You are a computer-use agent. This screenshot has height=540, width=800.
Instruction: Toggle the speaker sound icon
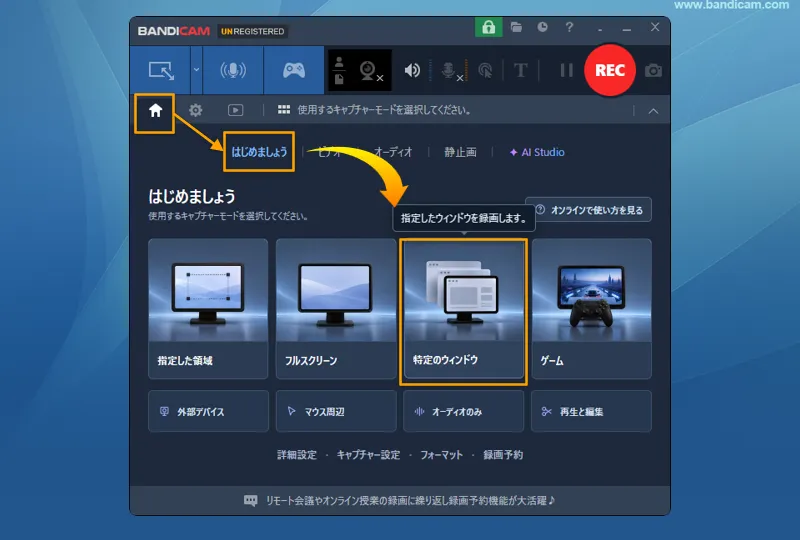(412, 70)
